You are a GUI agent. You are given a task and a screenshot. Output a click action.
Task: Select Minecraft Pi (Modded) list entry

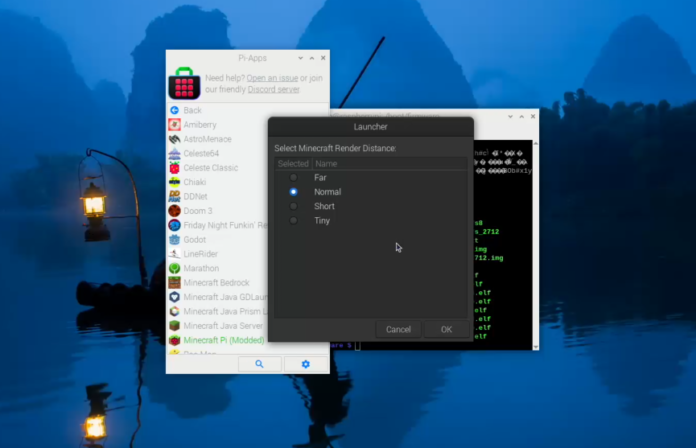[223, 341]
